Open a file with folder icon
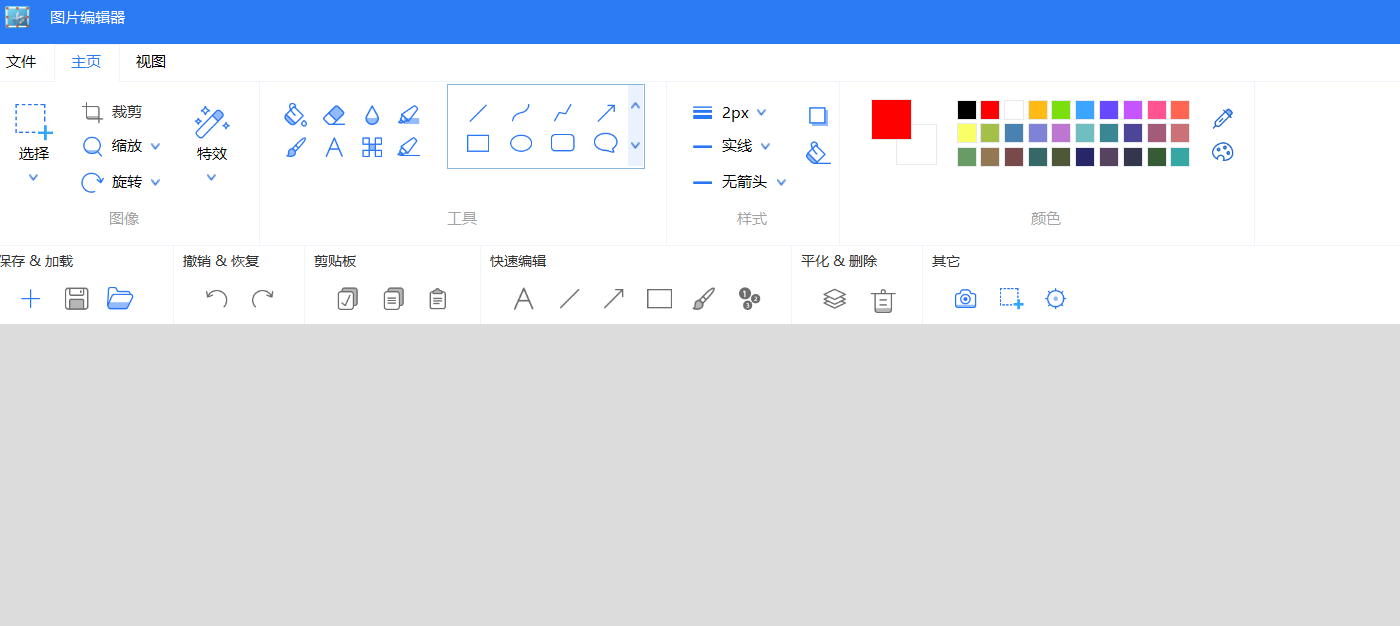The width and height of the screenshot is (1400, 626). [x=120, y=298]
